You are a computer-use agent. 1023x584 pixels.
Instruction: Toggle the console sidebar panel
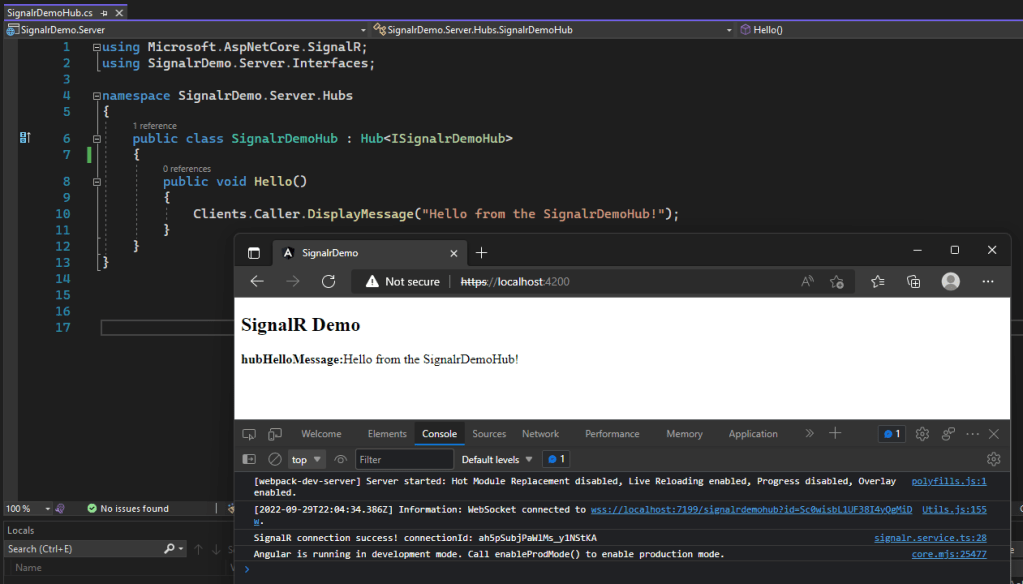tap(250, 460)
